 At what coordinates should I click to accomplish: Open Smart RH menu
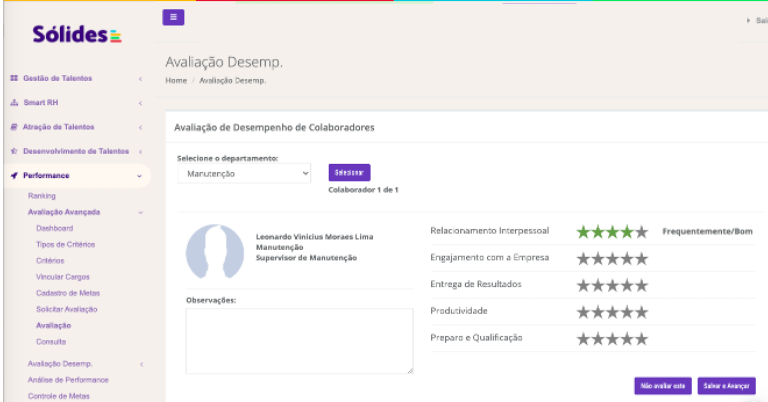coord(41,103)
